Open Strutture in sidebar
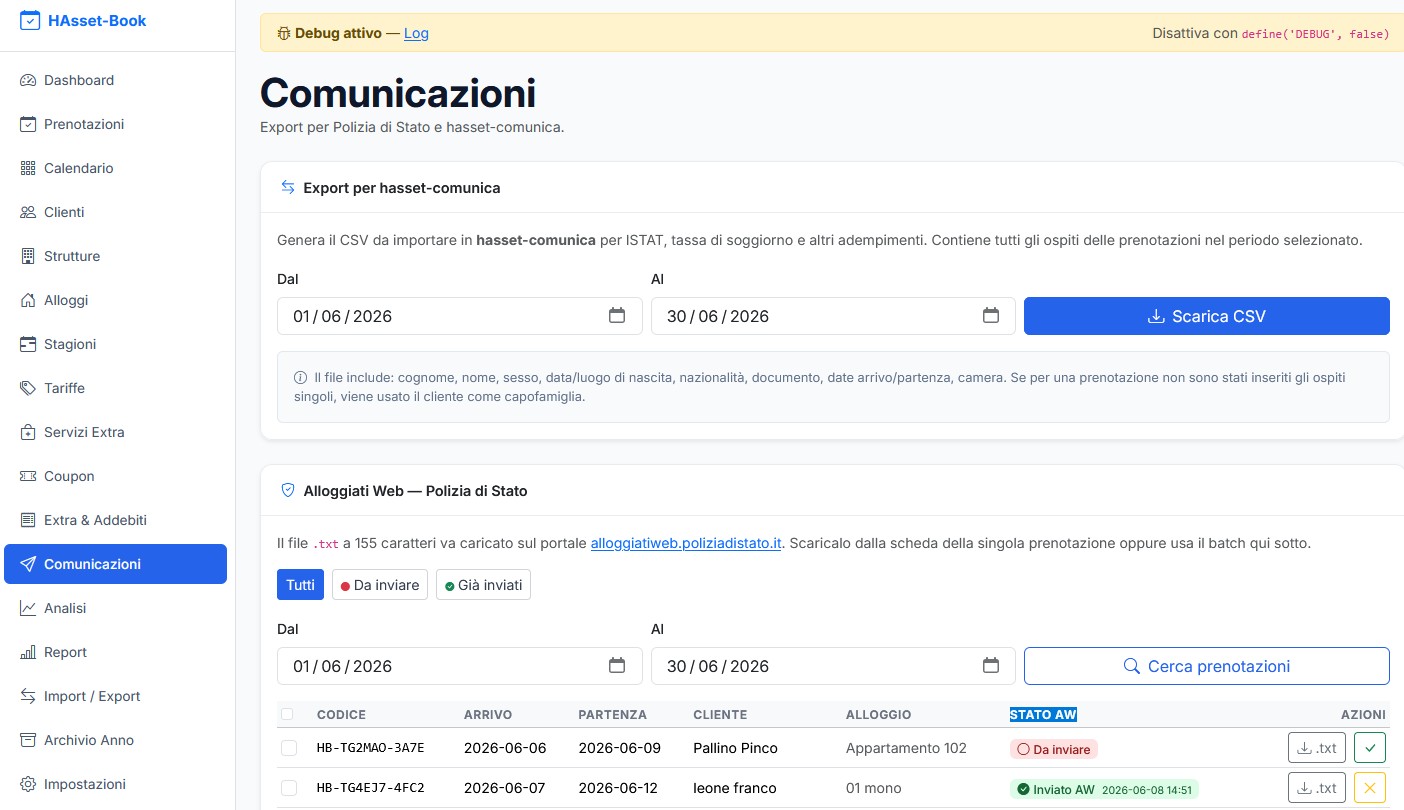 pos(115,256)
